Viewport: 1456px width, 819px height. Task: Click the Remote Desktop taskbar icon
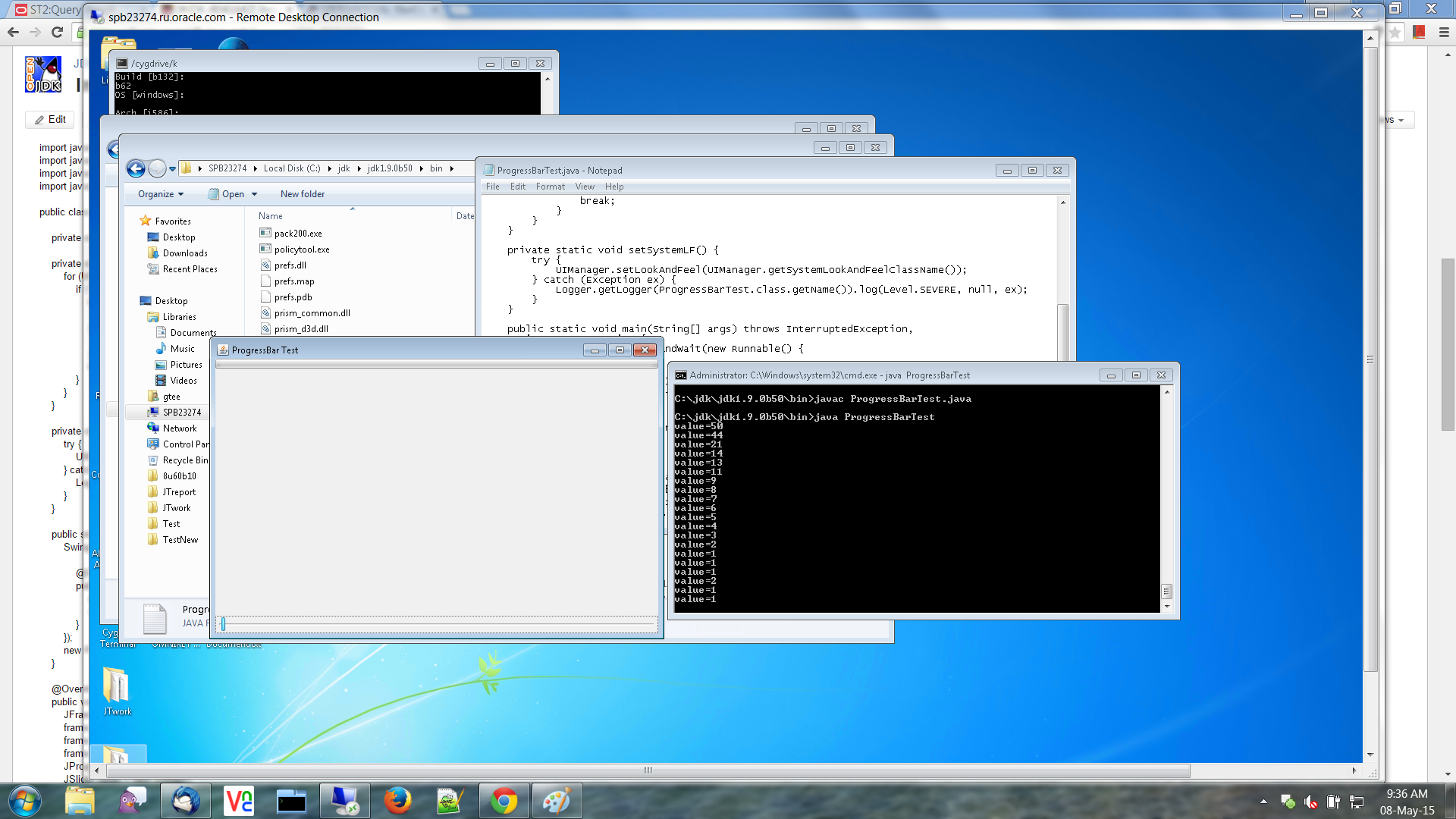click(x=345, y=801)
